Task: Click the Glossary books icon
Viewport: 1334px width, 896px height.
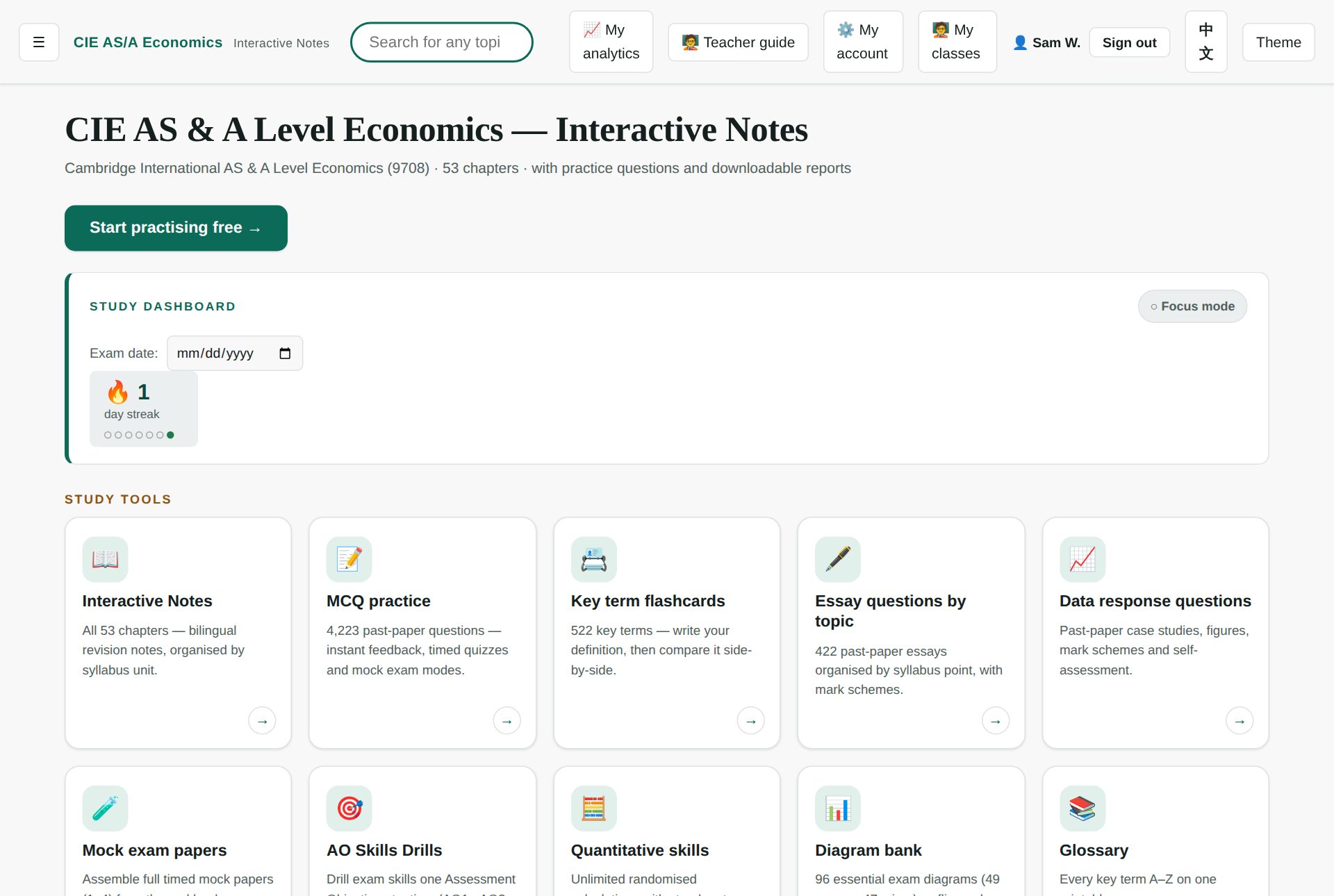Action: point(1082,808)
